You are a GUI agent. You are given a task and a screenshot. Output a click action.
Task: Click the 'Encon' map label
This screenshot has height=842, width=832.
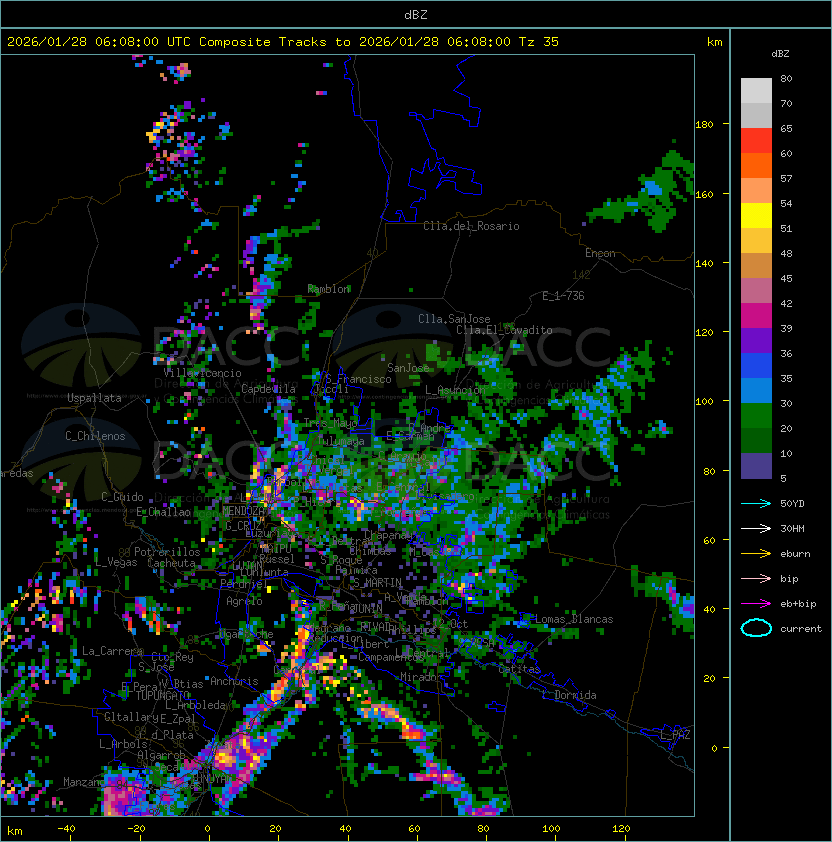(600, 253)
